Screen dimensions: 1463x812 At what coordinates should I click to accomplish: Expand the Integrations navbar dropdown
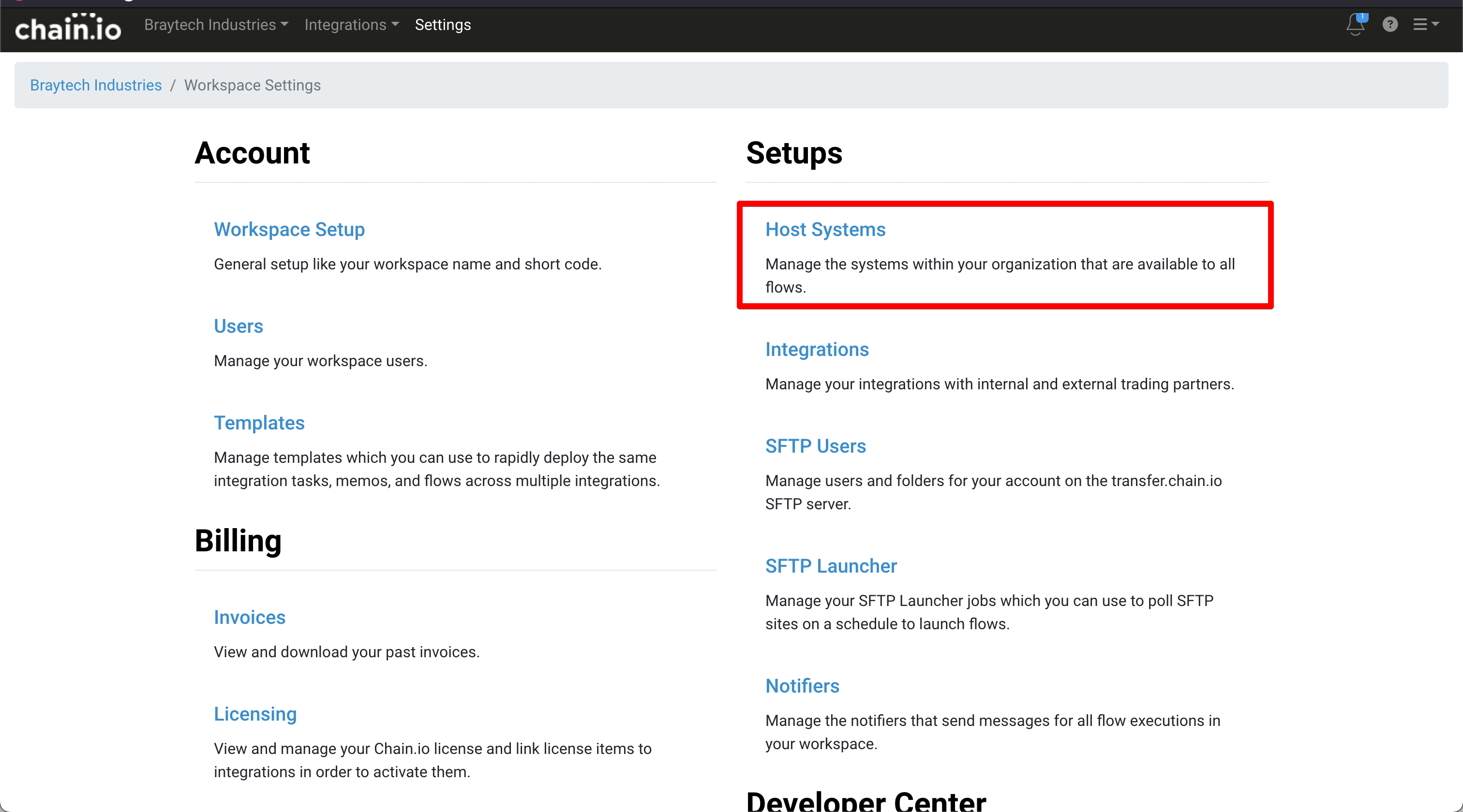pyautogui.click(x=351, y=24)
